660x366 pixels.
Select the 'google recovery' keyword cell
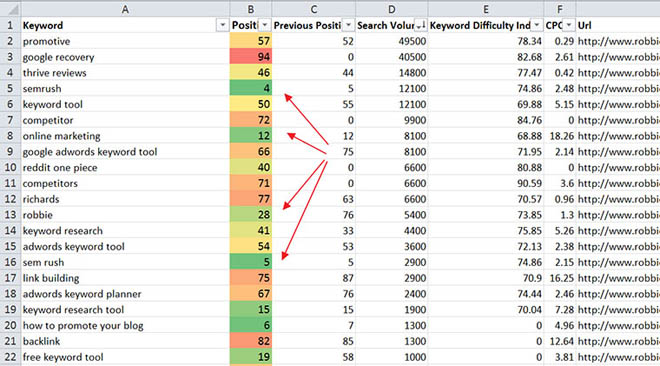coord(125,57)
